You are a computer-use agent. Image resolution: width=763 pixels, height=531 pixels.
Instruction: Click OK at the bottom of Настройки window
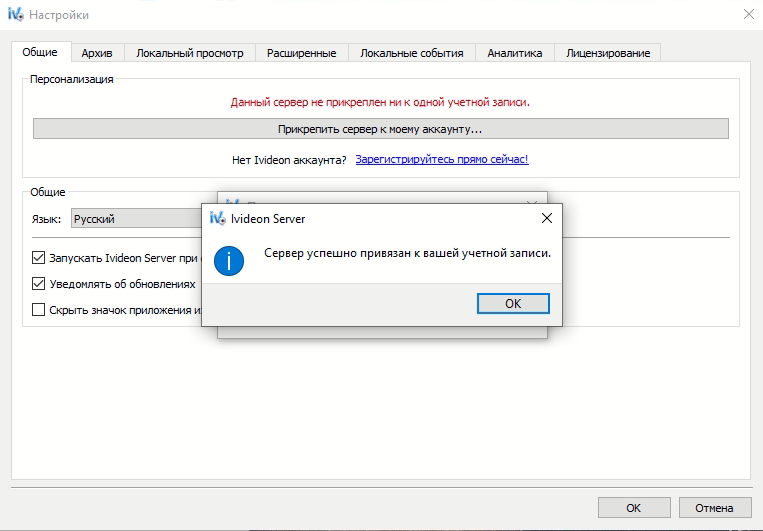[634, 508]
